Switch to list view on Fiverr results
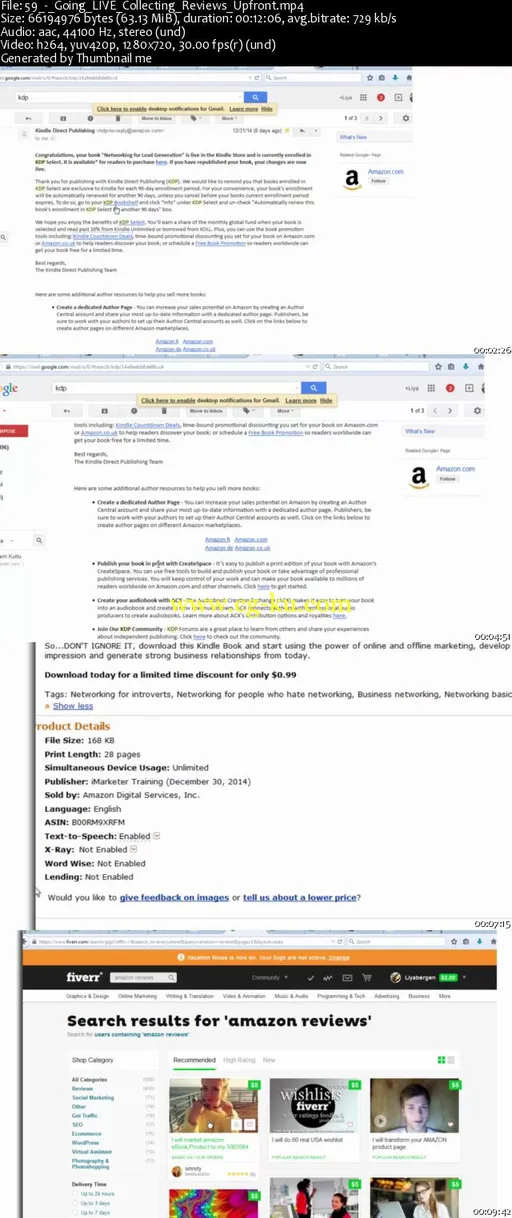The width and height of the screenshot is (512, 1218). pyautogui.click(x=452, y=1060)
